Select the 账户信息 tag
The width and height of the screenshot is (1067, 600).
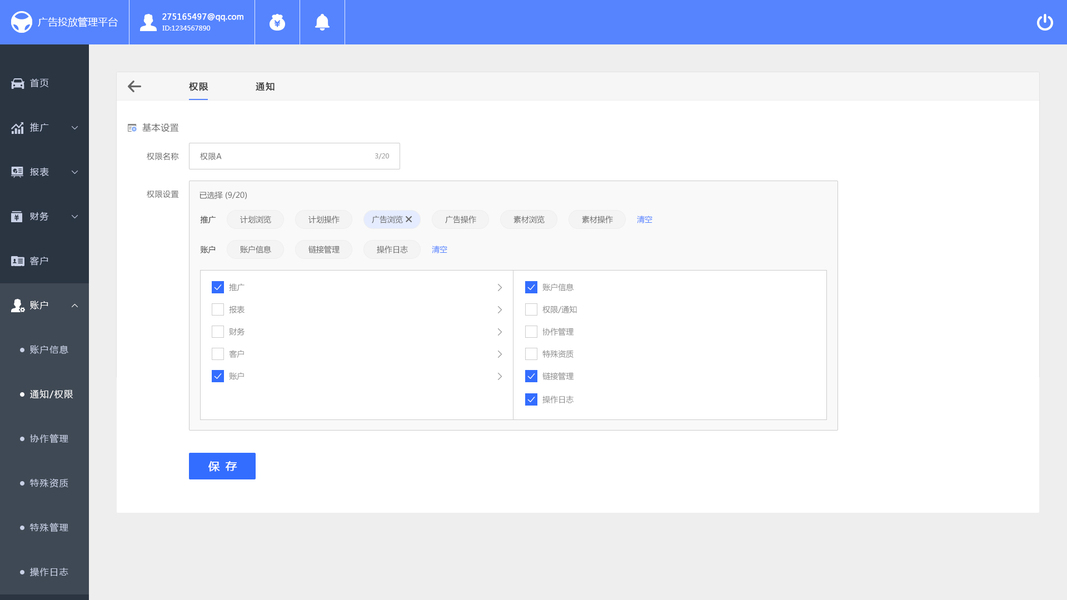tap(255, 250)
